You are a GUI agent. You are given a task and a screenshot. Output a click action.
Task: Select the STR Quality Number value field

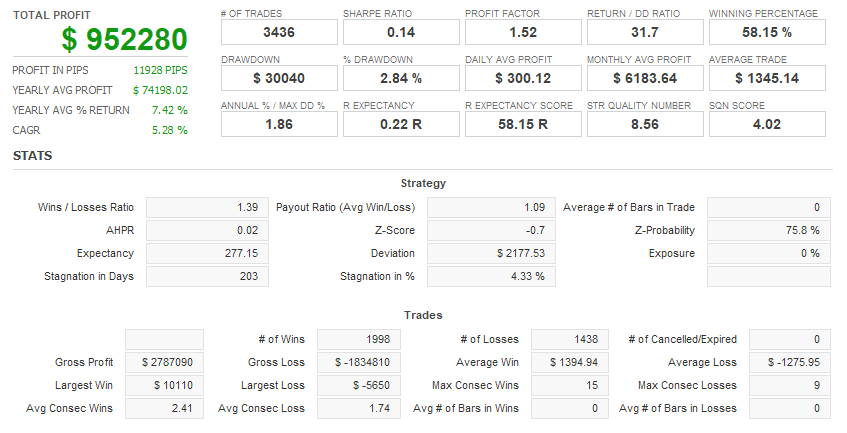point(645,124)
